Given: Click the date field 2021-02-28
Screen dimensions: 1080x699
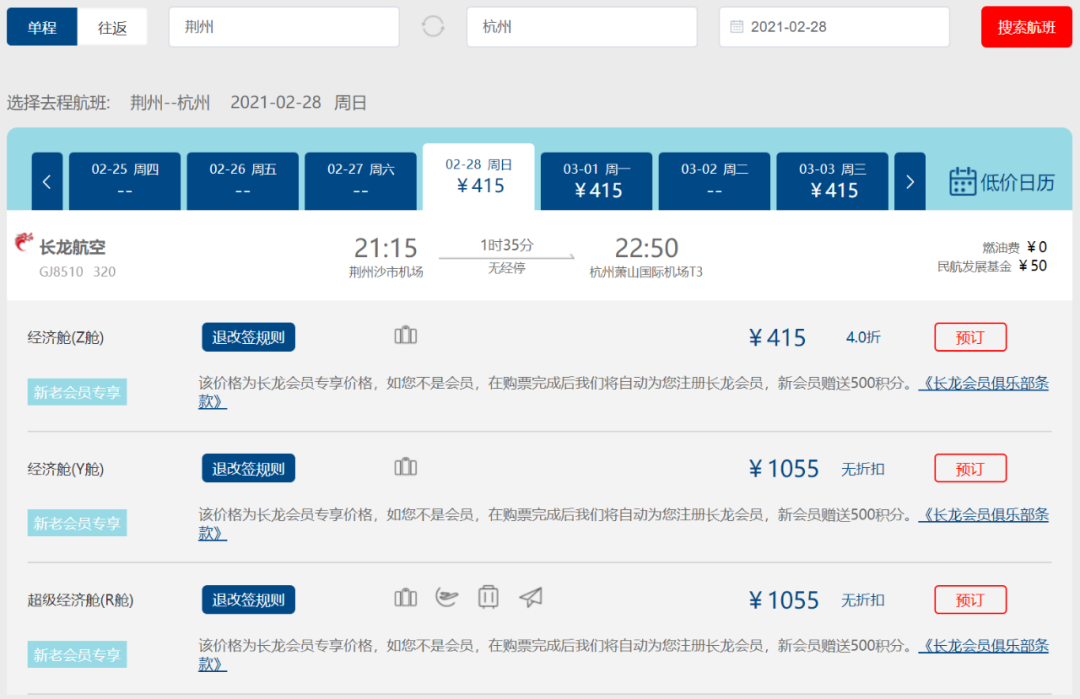Looking at the screenshot, I should pos(834,27).
